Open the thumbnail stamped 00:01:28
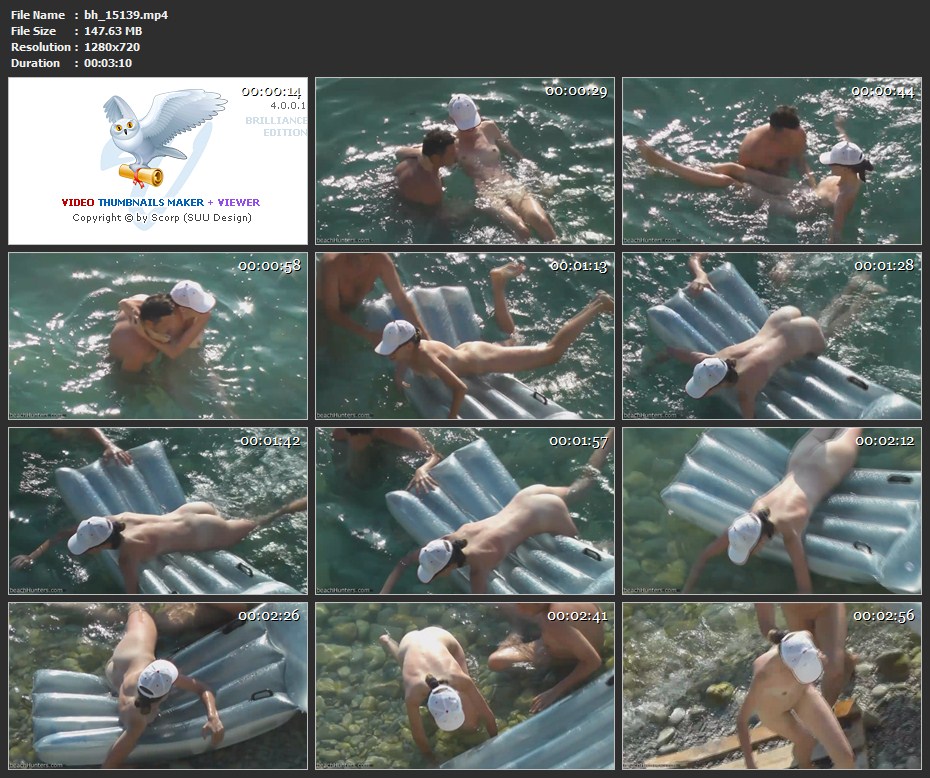 tap(771, 336)
